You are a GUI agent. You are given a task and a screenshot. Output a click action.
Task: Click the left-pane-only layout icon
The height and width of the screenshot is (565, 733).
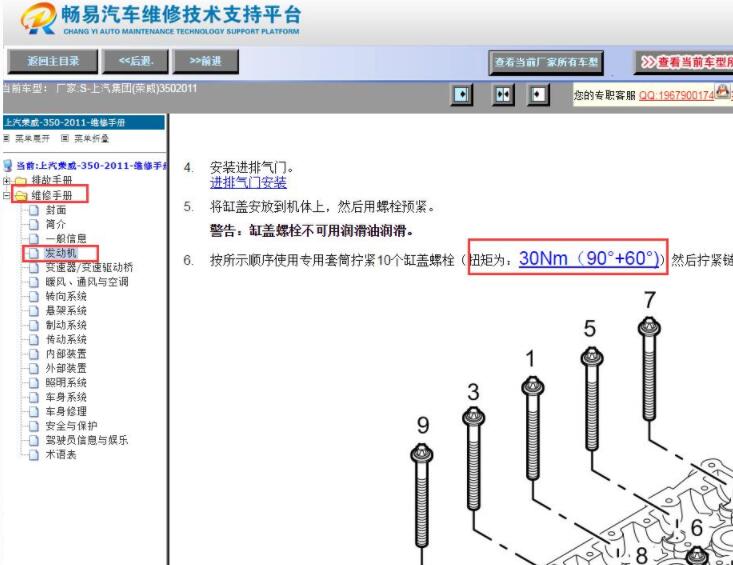(x=461, y=95)
